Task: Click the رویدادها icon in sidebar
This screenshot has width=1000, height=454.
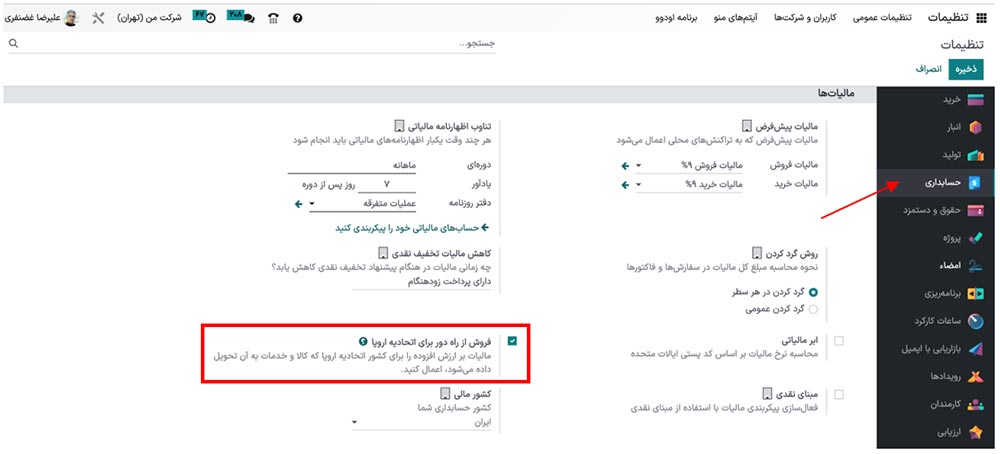Action: pos(976,377)
